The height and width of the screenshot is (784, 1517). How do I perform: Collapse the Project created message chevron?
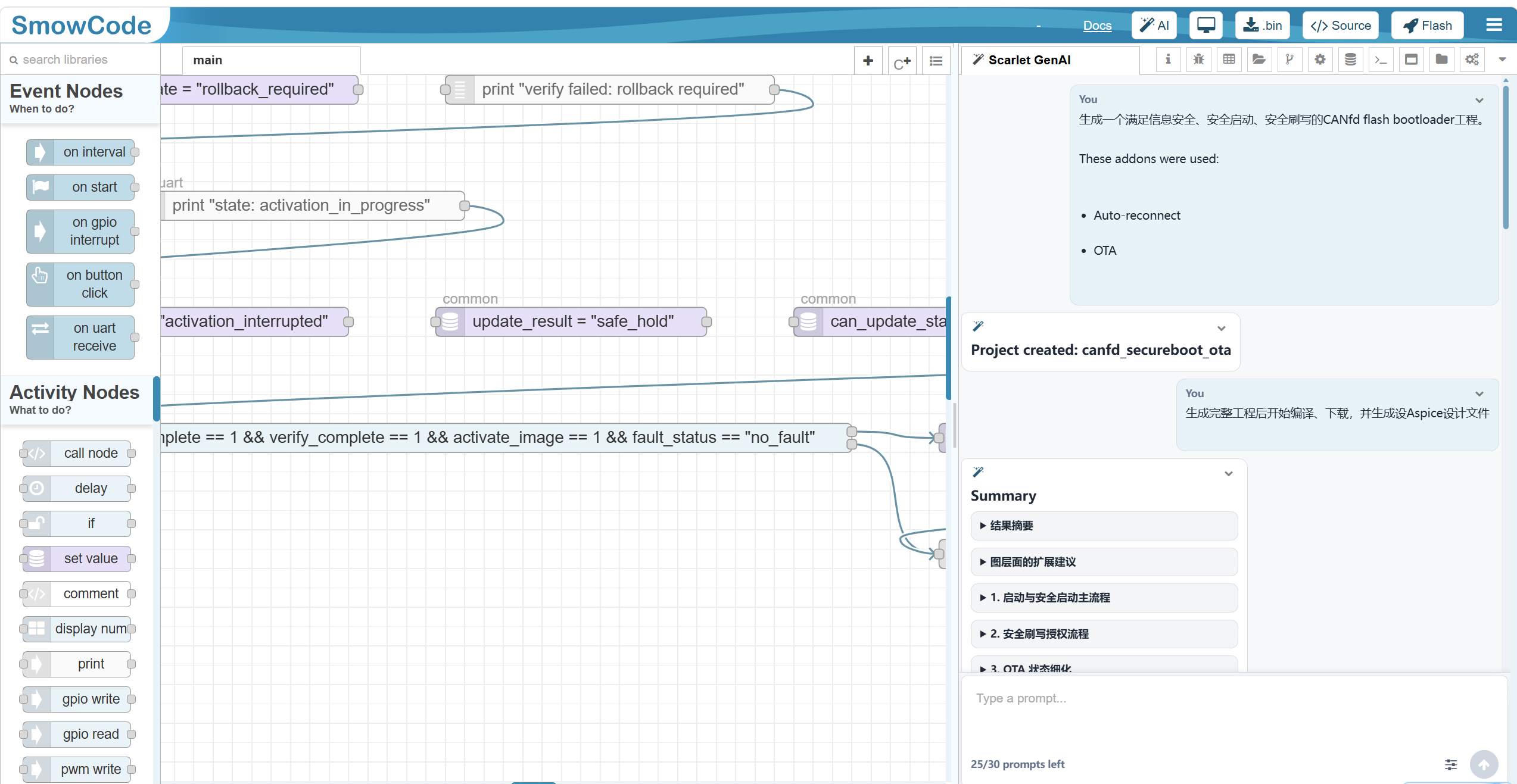click(1221, 329)
